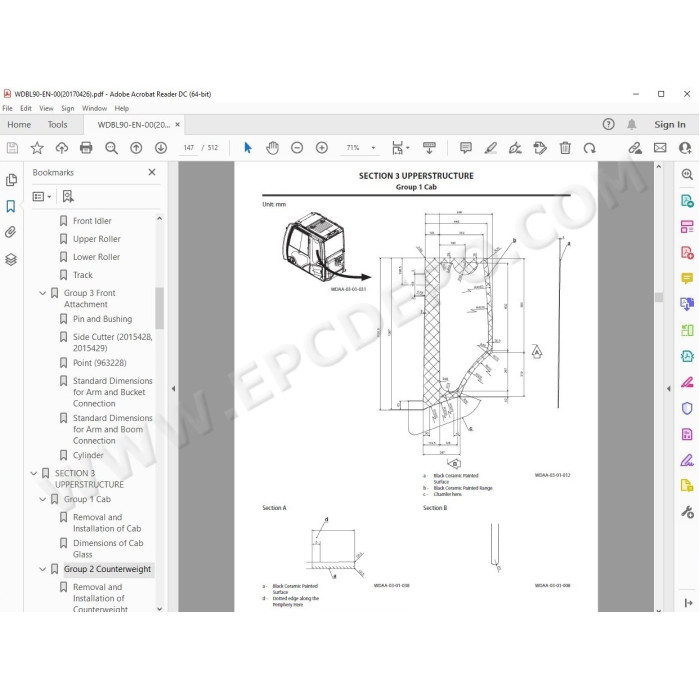The height and width of the screenshot is (700, 700).
Task: Add document to starred favorites
Action: [37, 148]
